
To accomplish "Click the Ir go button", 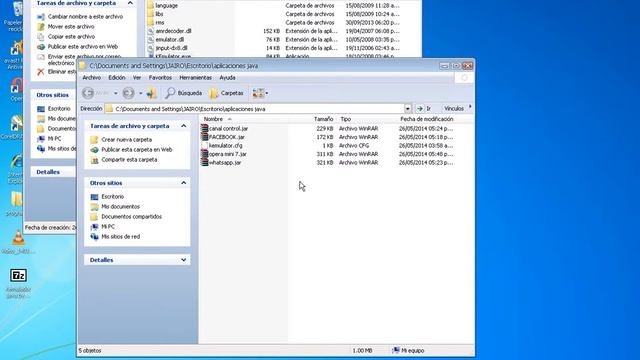I will [x=423, y=109].
